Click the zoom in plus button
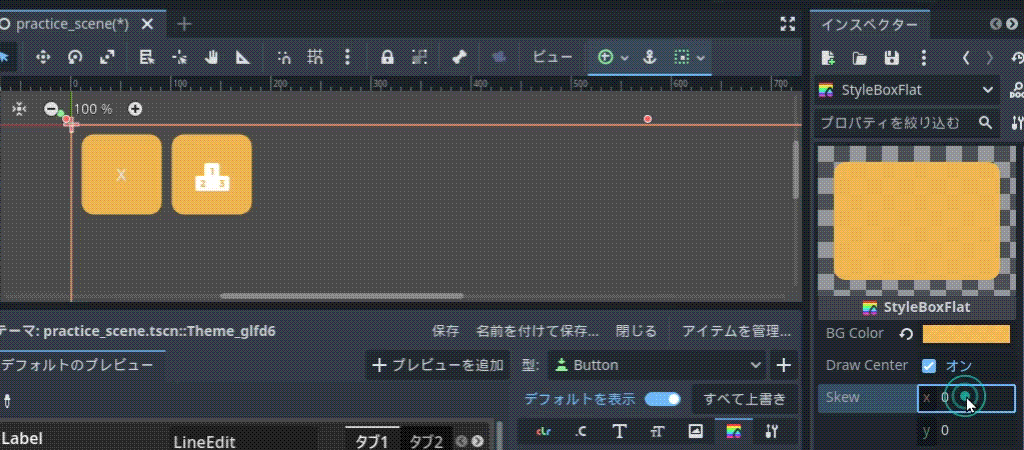This screenshot has width=1024, height=450. [x=135, y=108]
